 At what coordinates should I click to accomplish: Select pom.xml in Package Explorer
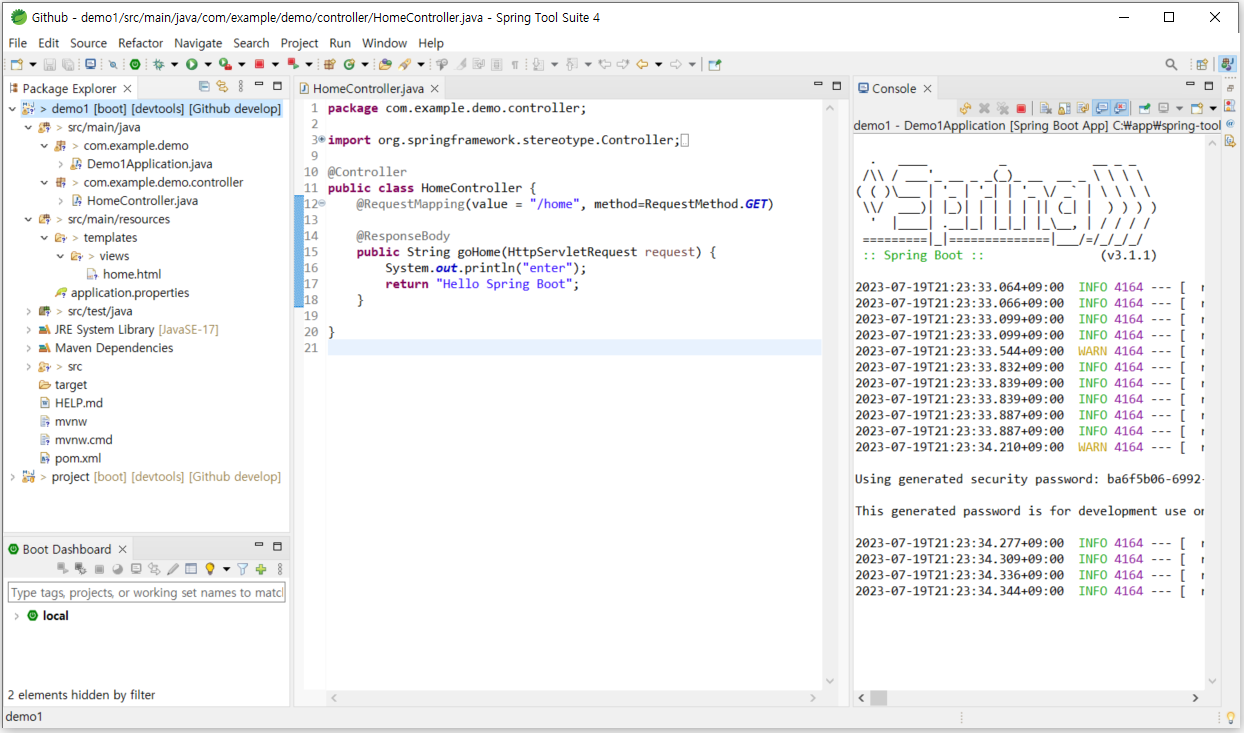pos(77,458)
